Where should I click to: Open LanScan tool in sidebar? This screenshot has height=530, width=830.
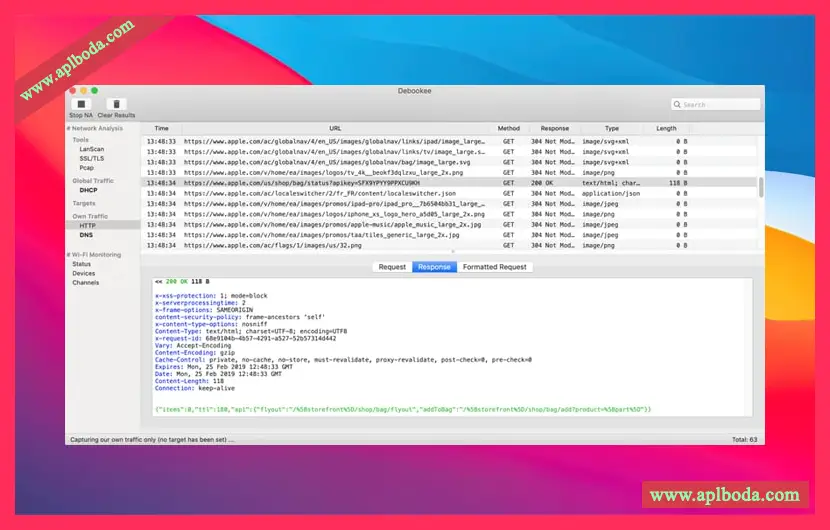click(92, 149)
